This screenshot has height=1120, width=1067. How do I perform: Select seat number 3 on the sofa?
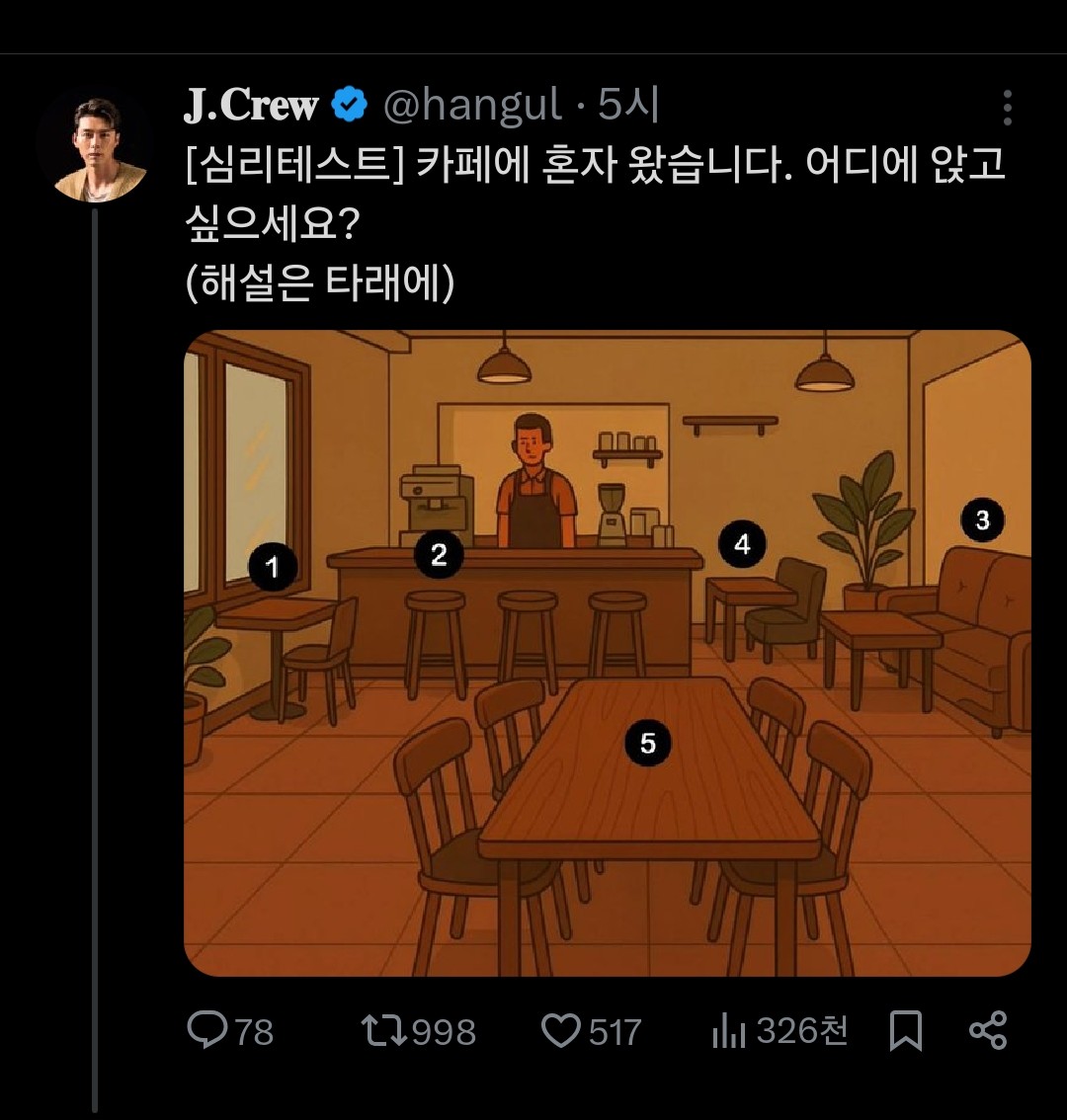(981, 520)
